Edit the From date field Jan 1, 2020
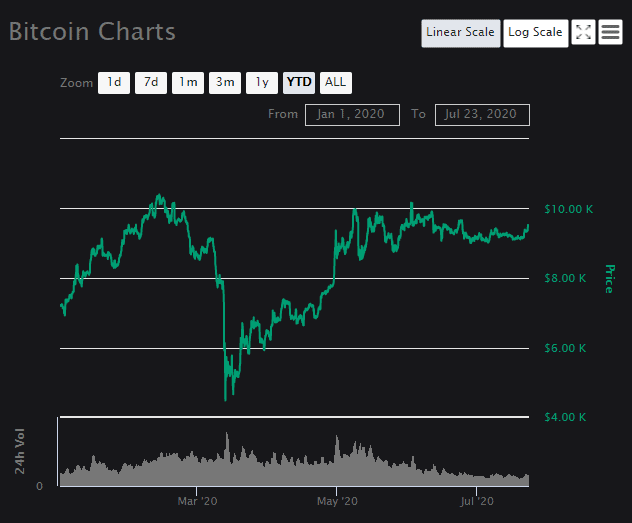 point(352,115)
